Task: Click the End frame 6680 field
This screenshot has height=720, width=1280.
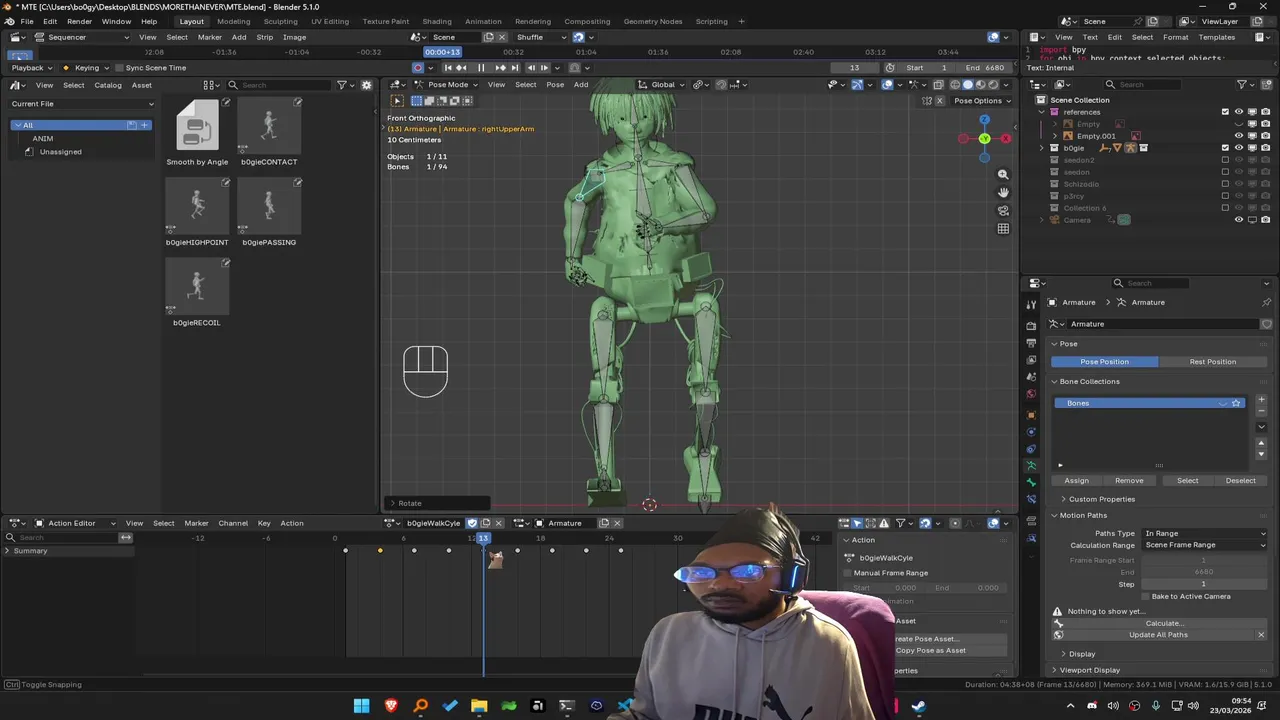Action: coord(984,68)
